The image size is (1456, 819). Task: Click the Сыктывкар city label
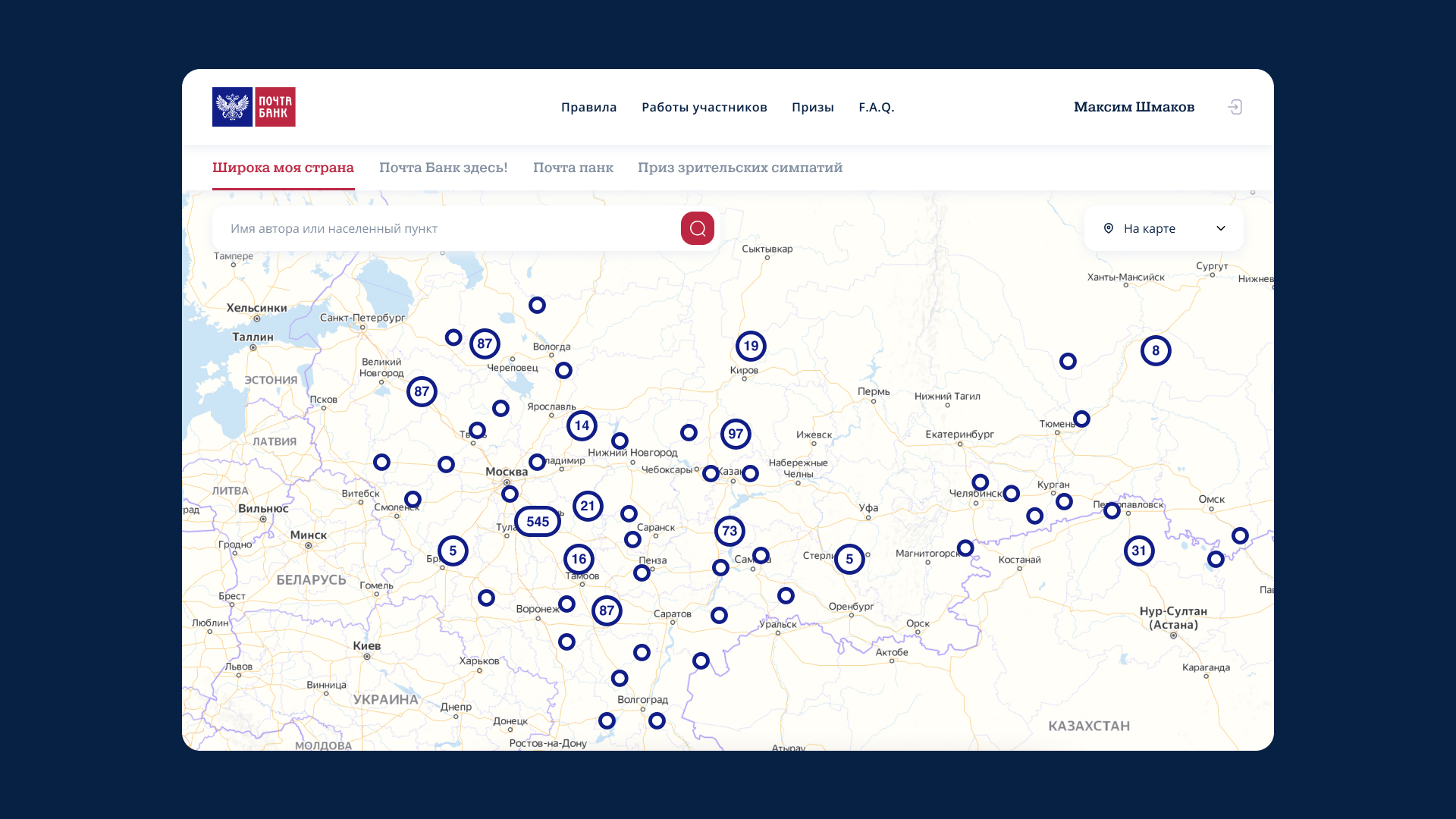(767, 249)
